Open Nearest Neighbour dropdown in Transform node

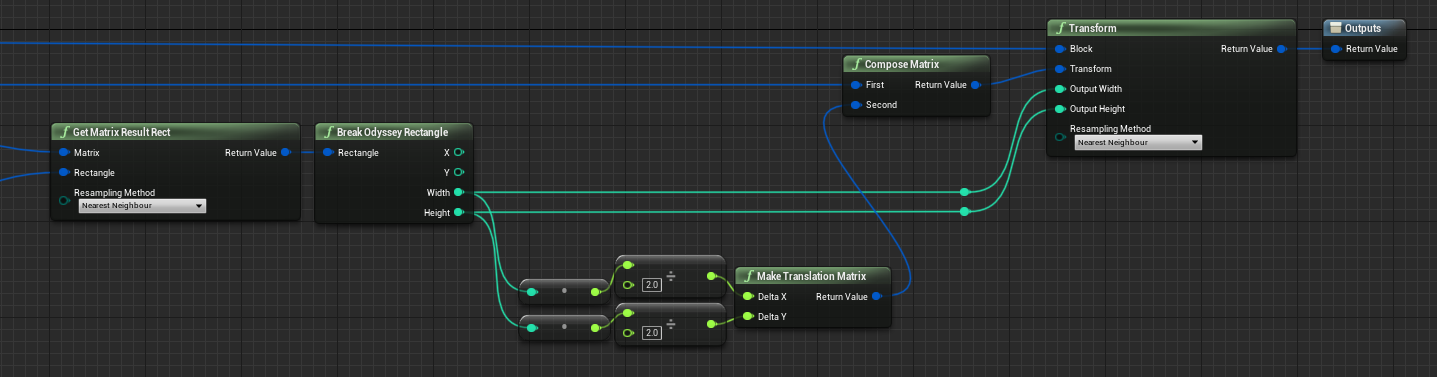pos(1138,142)
